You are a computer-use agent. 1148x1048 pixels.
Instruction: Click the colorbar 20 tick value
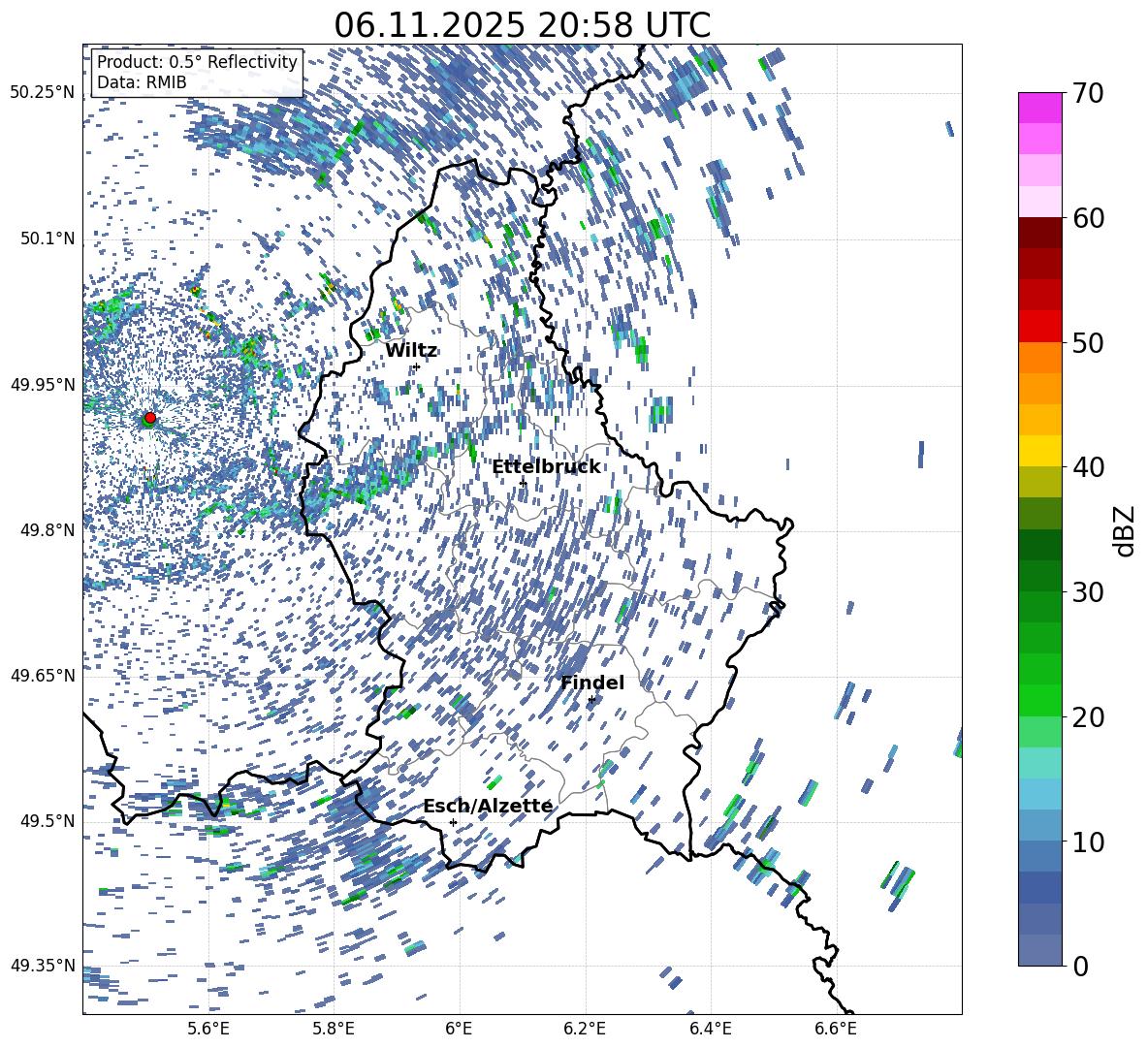coord(1089,716)
